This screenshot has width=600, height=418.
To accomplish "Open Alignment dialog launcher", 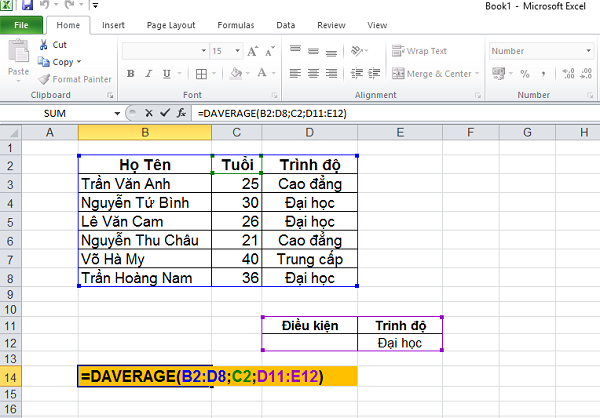I will pos(478,95).
